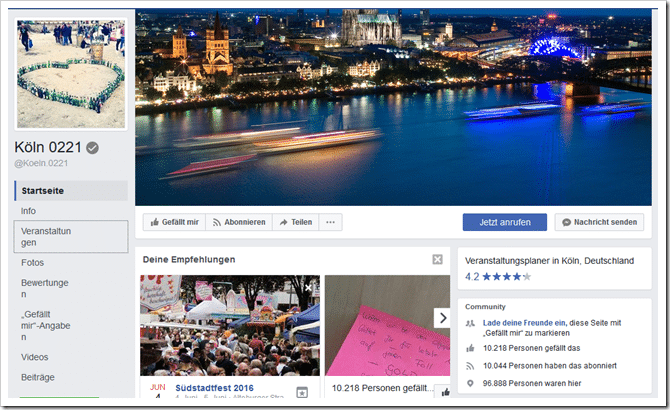Open „Gefällt mir"-Angaben in the sidebar
Screen dimensions: 670x410
[45, 325]
